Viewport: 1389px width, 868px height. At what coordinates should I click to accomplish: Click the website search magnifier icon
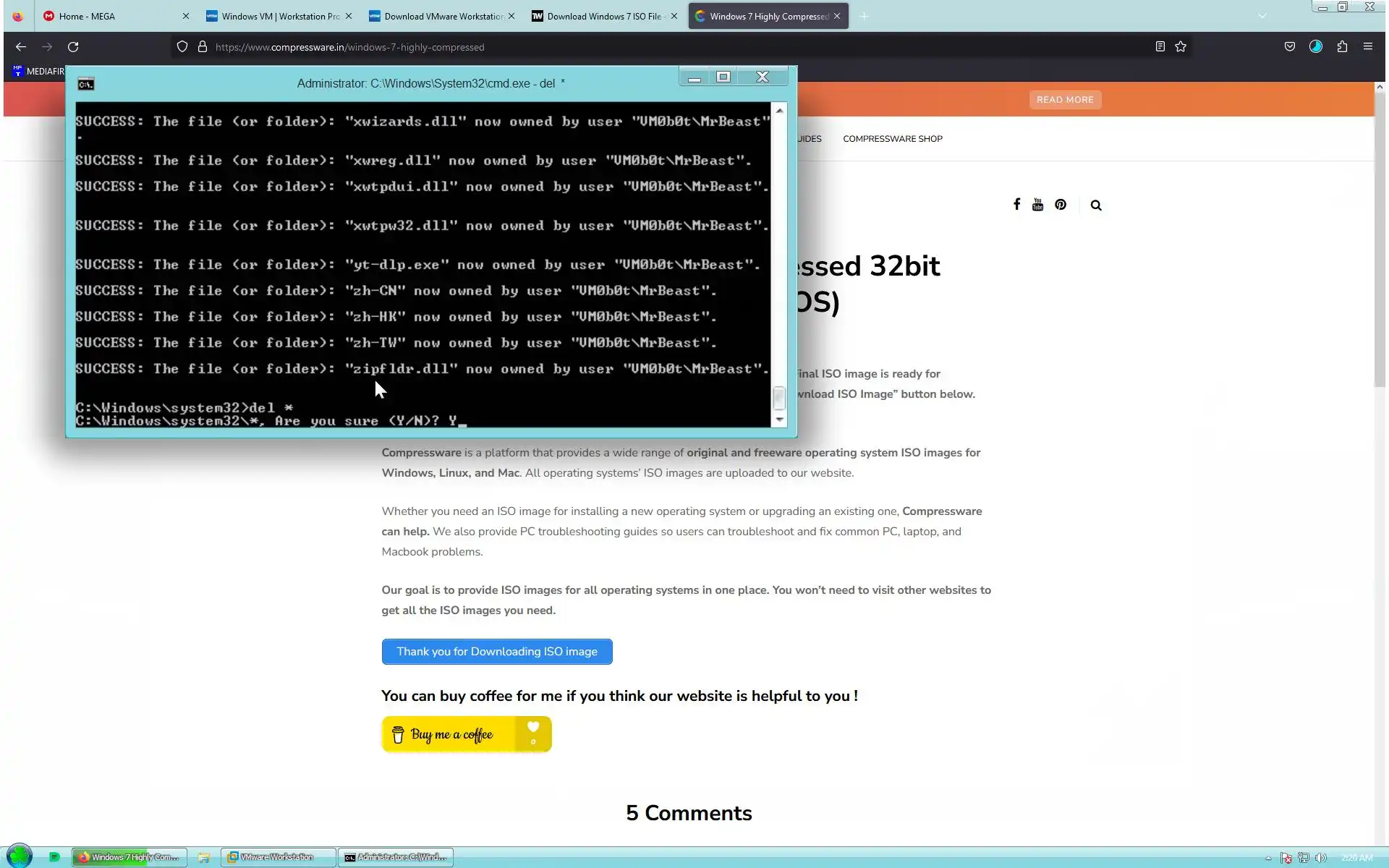(x=1096, y=205)
